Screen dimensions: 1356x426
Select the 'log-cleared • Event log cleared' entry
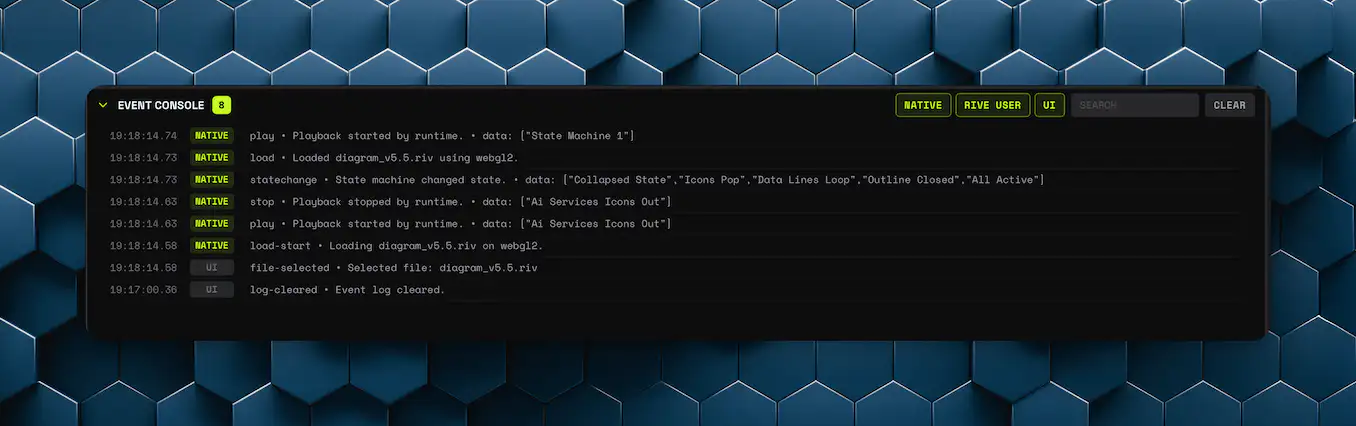click(x=677, y=290)
